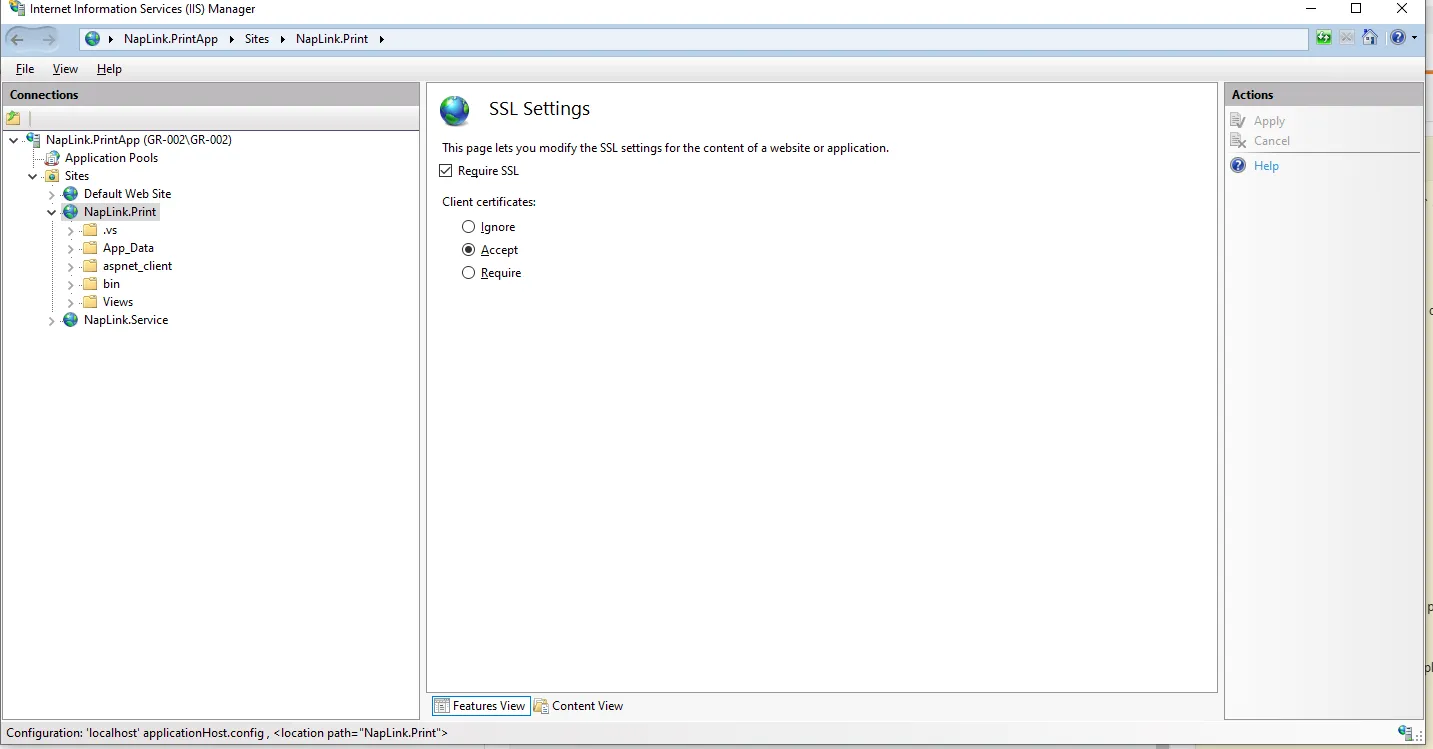Expand the aspnet_client folder node

70,266
